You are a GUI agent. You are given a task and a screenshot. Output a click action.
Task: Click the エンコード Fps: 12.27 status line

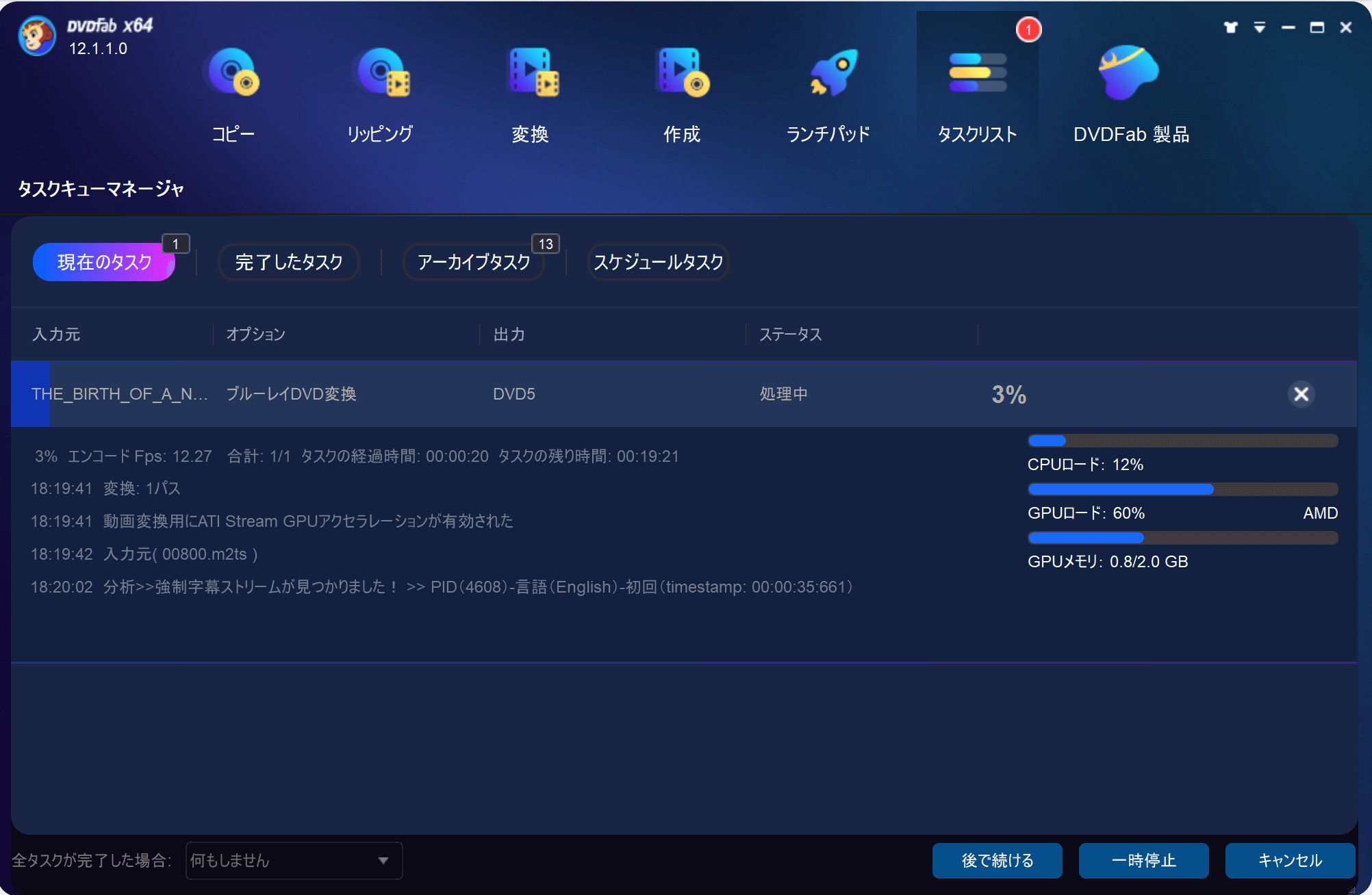coord(140,456)
